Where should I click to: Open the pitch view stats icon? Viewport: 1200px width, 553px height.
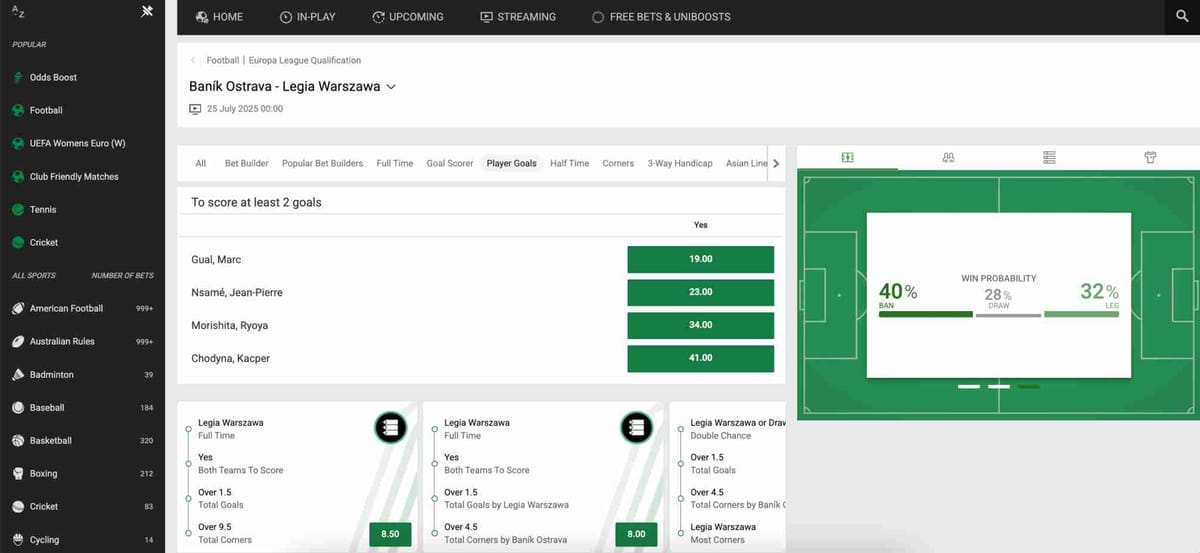pyautogui.click(x=847, y=157)
